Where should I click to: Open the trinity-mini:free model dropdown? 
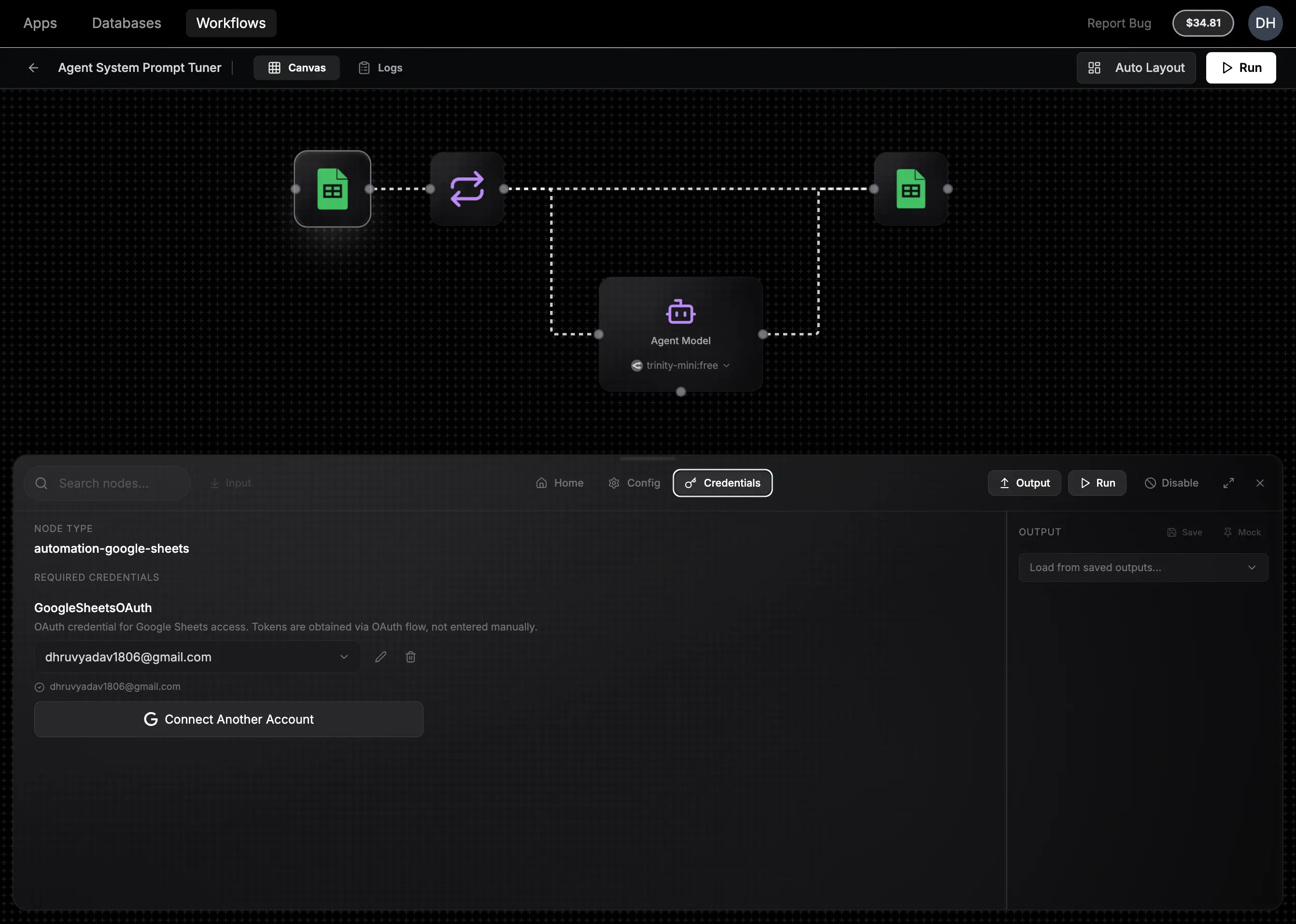coord(680,365)
